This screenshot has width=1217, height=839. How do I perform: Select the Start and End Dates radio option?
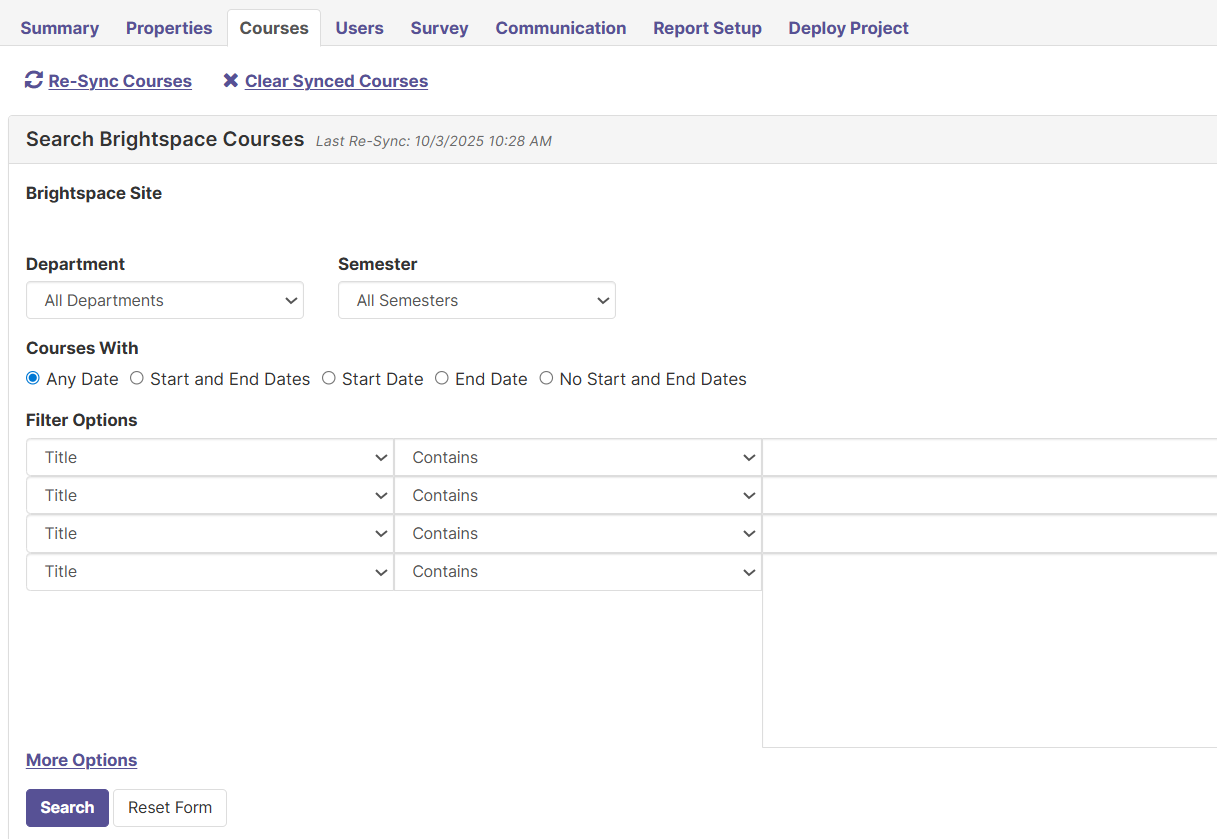(x=137, y=378)
